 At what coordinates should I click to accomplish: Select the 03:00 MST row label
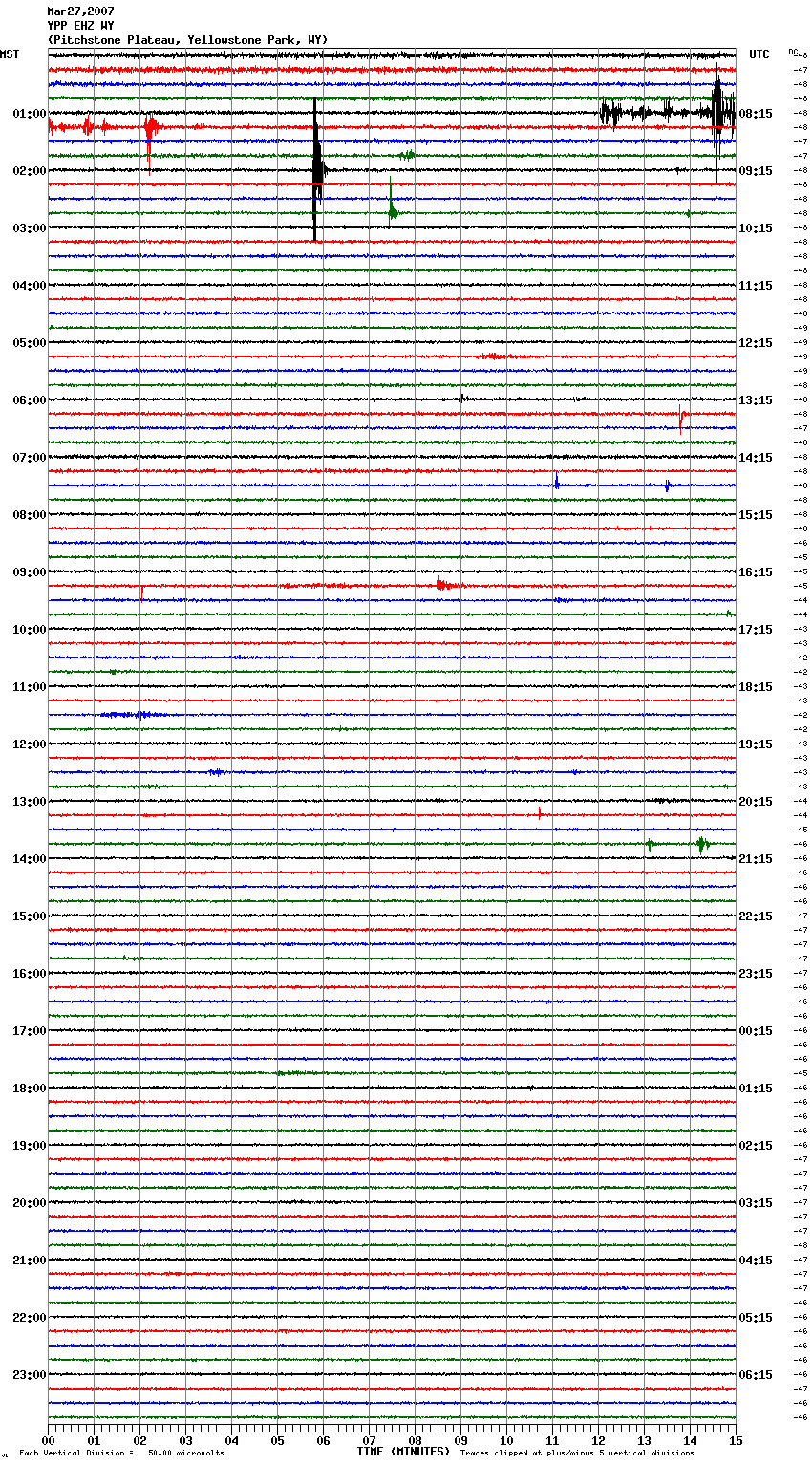click(x=30, y=228)
